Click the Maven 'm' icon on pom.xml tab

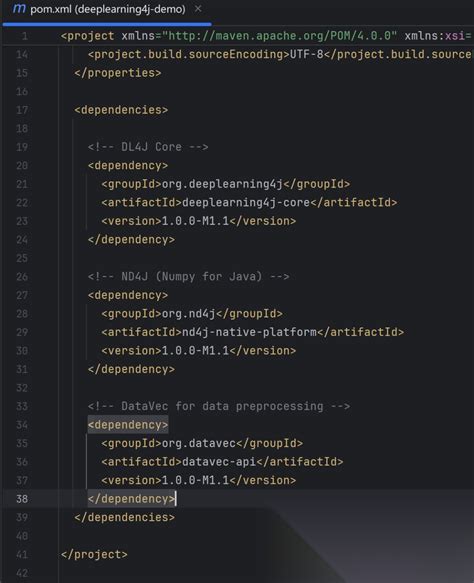tap(19, 8)
